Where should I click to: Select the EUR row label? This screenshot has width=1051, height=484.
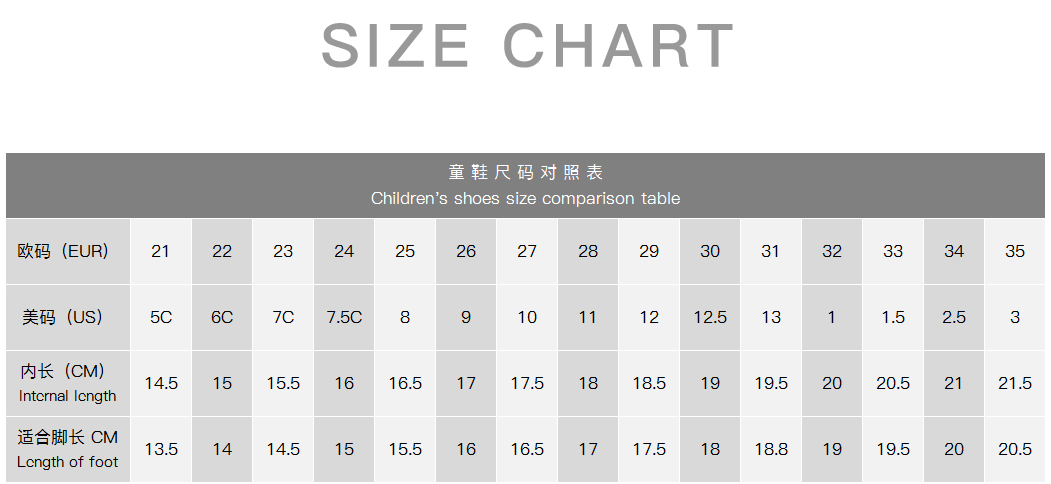pyautogui.click(x=63, y=251)
